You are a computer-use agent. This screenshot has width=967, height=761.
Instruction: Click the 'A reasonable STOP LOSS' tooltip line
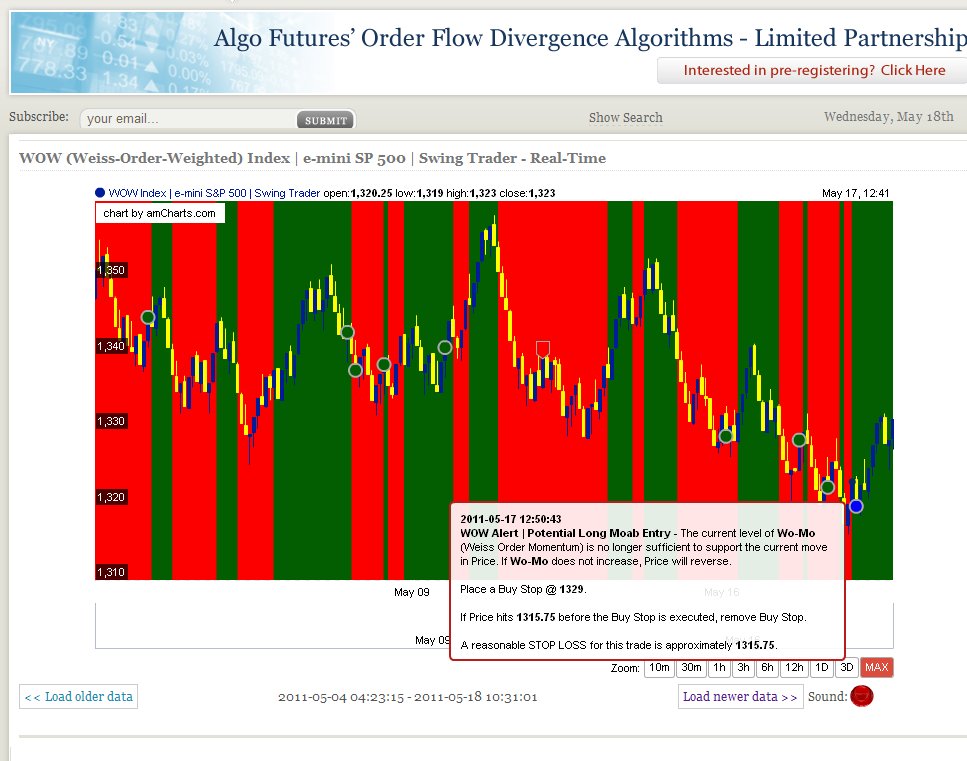point(619,645)
